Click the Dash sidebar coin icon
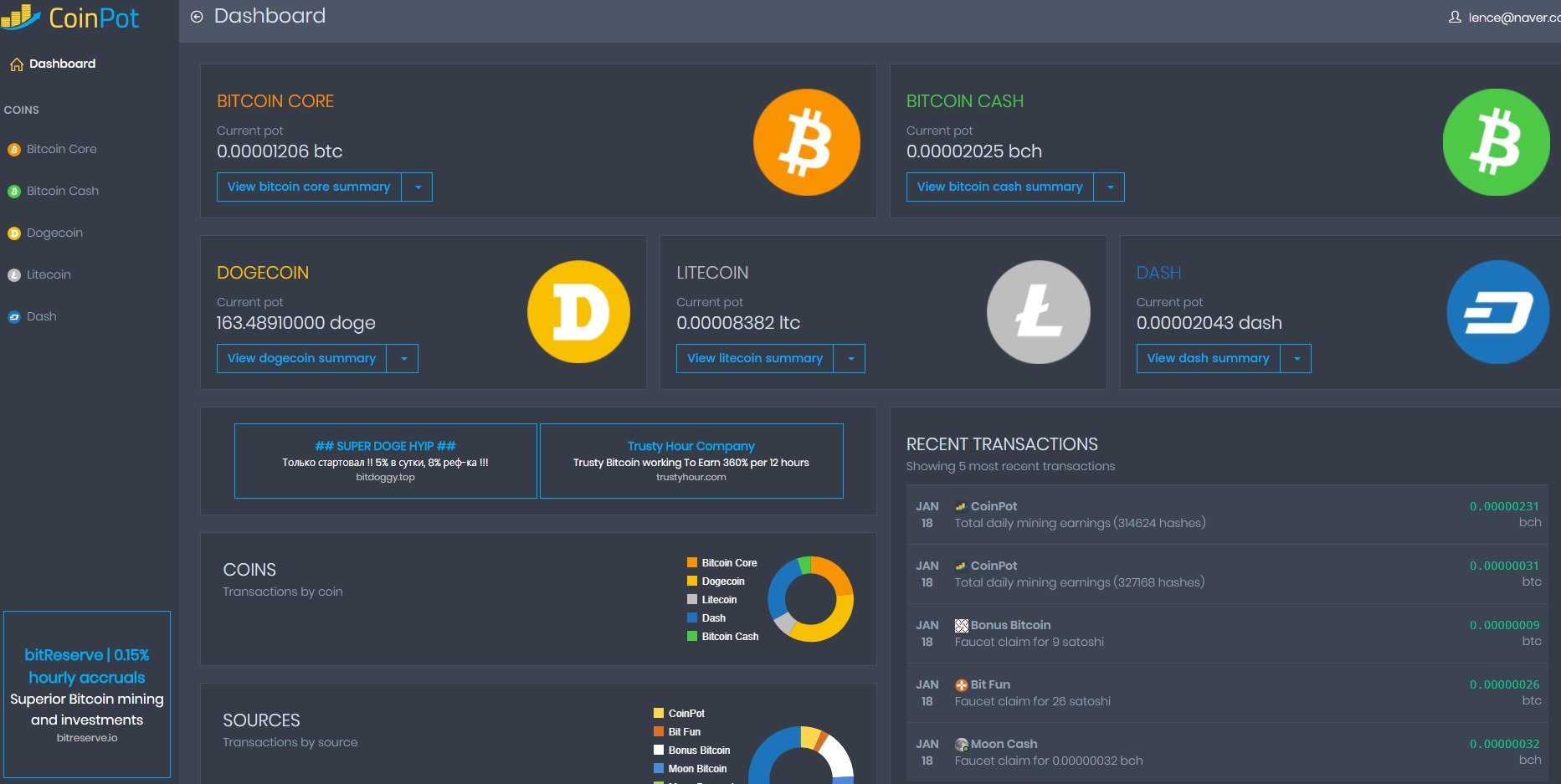Screen dimensions: 1561x784 click(14, 317)
